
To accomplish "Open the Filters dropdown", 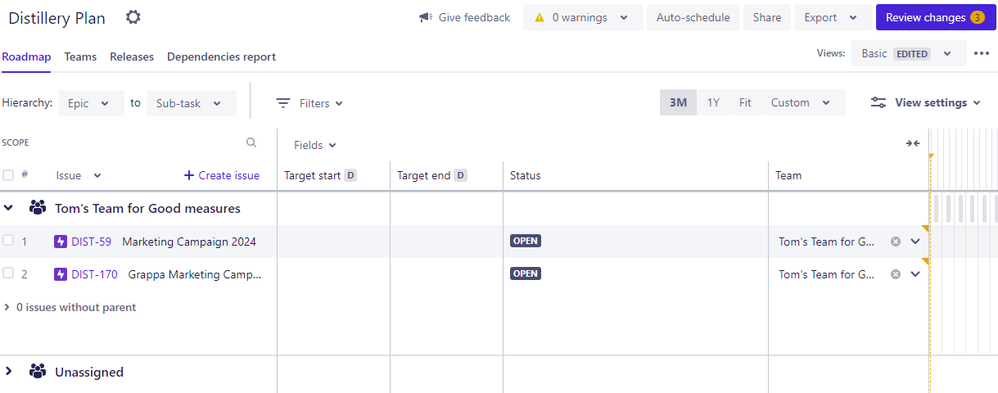I will 310,103.
